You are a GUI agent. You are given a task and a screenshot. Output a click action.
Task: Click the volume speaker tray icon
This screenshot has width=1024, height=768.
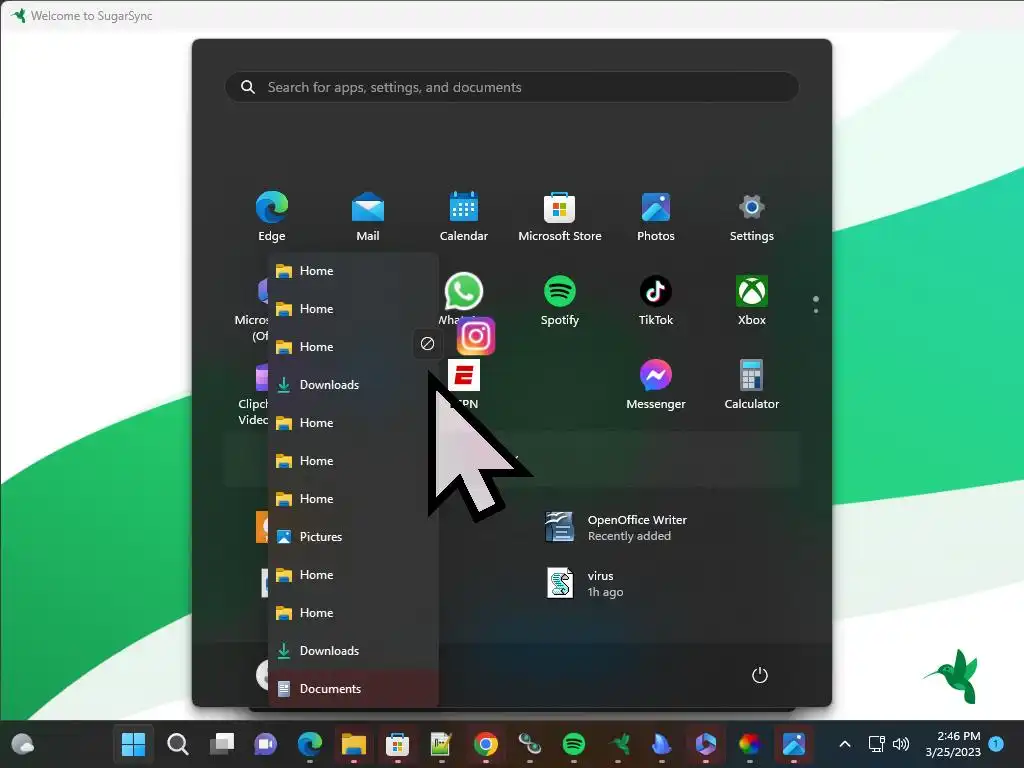901,744
